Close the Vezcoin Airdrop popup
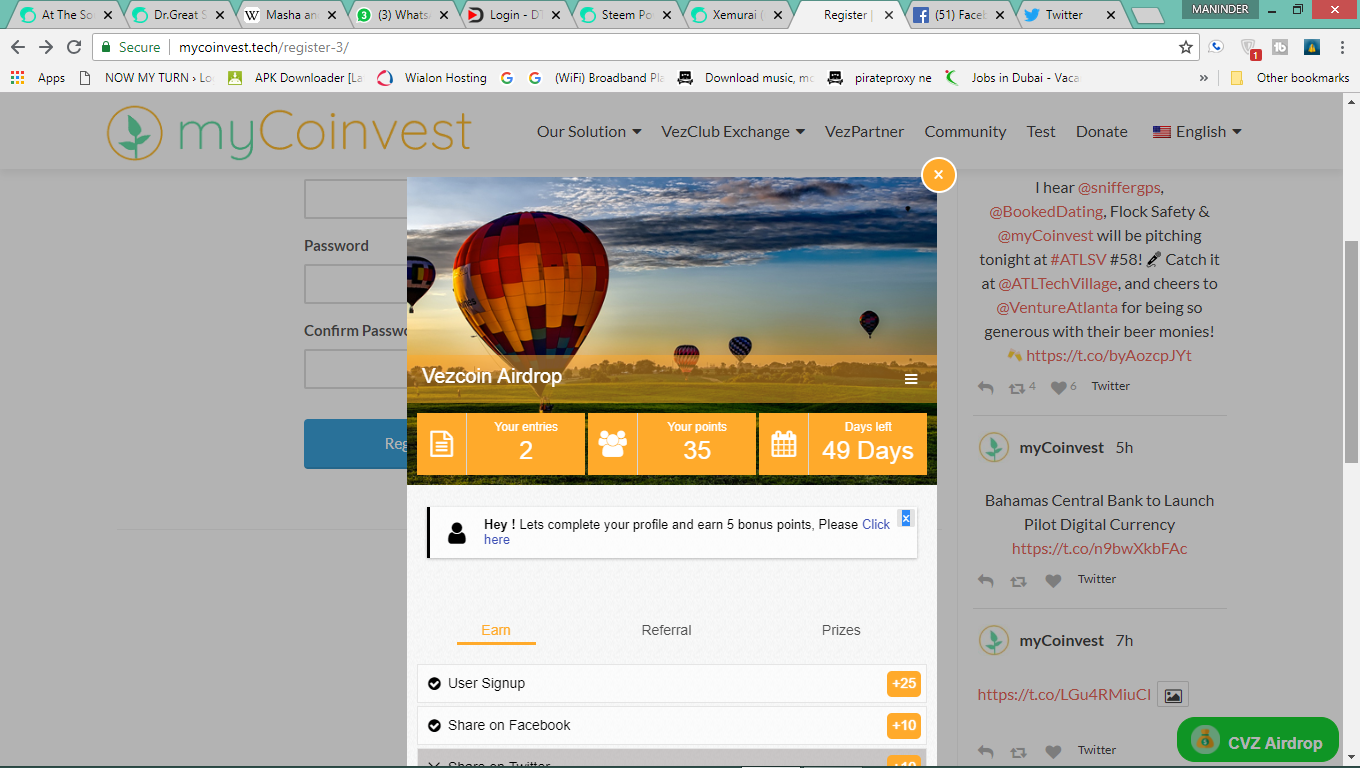Screen dimensions: 1360x768 938,175
